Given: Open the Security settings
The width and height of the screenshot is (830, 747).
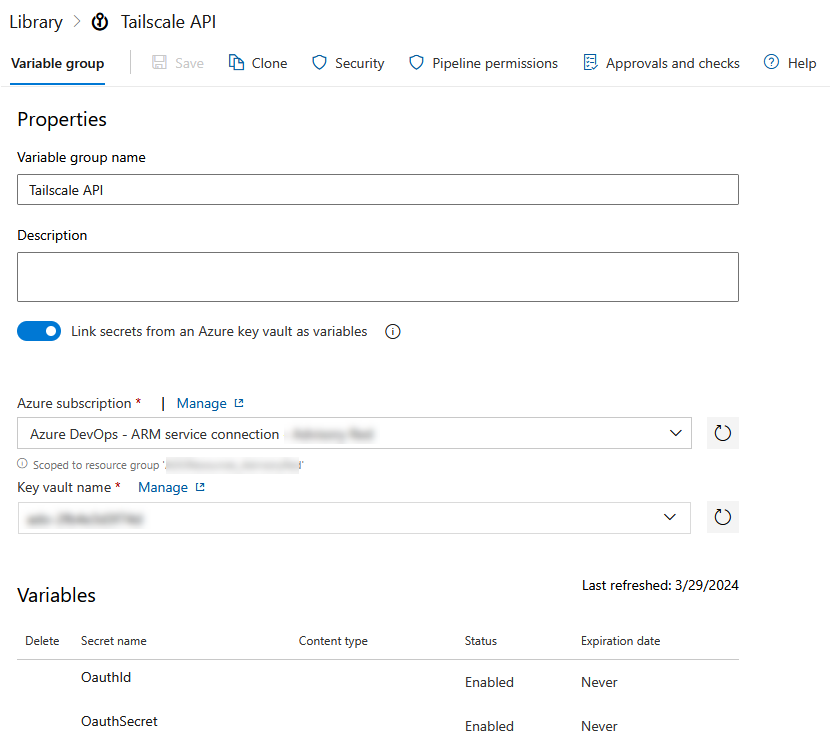Looking at the screenshot, I should pyautogui.click(x=359, y=64).
